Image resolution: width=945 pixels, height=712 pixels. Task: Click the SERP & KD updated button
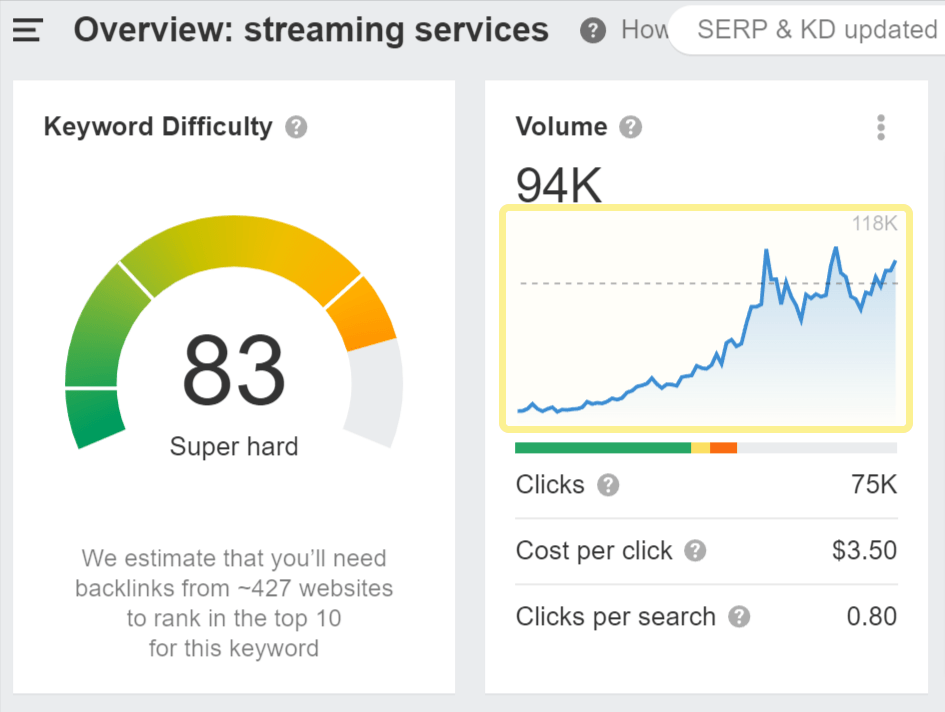pyautogui.click(x=807, y=30)
